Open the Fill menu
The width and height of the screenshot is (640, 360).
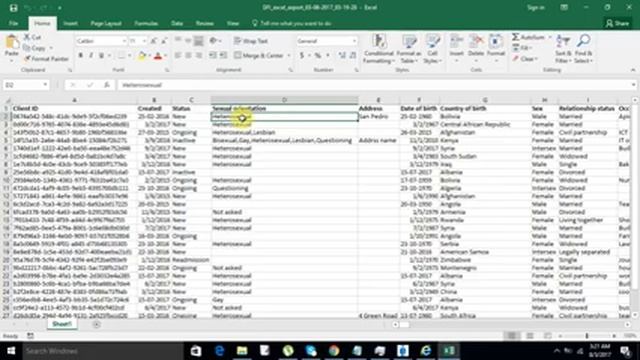[522, 48]
